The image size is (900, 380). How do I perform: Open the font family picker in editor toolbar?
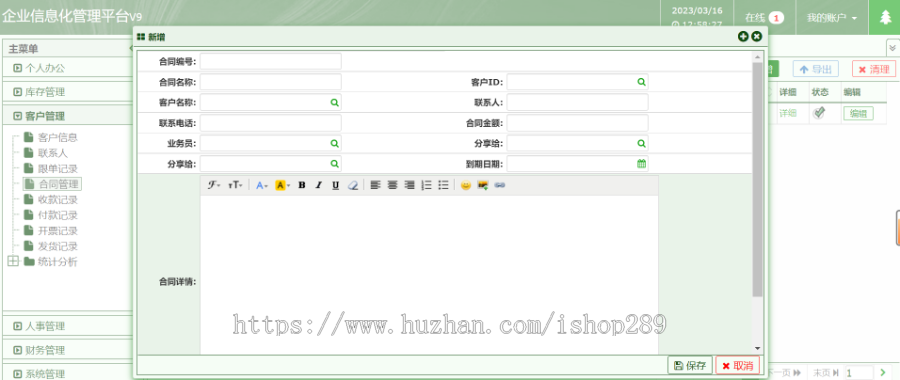(214, 185)
